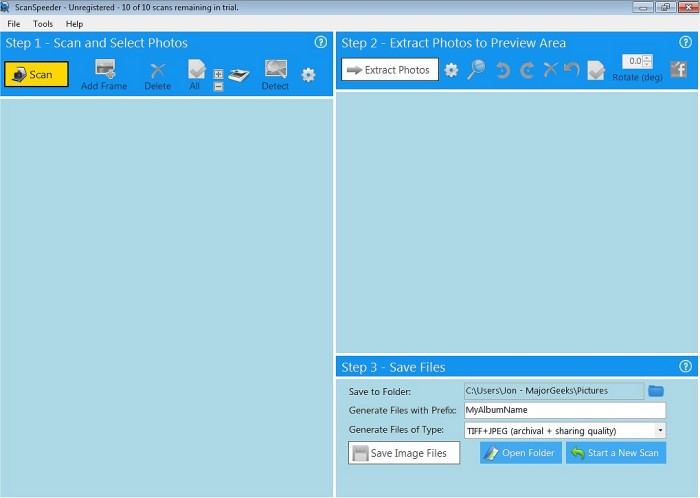Click the Save Image Files button
Image resolution: width=700 pixels, height=498 pixels.
pyautogui.click(x=404, y=453)
